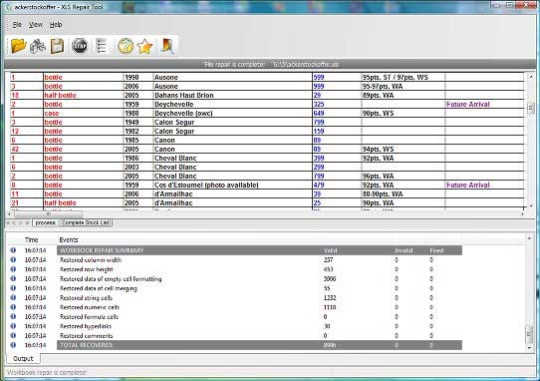Select the Bahans Haut Brion cell
This screenshot has height=381, width=540.
pos(232,95)
